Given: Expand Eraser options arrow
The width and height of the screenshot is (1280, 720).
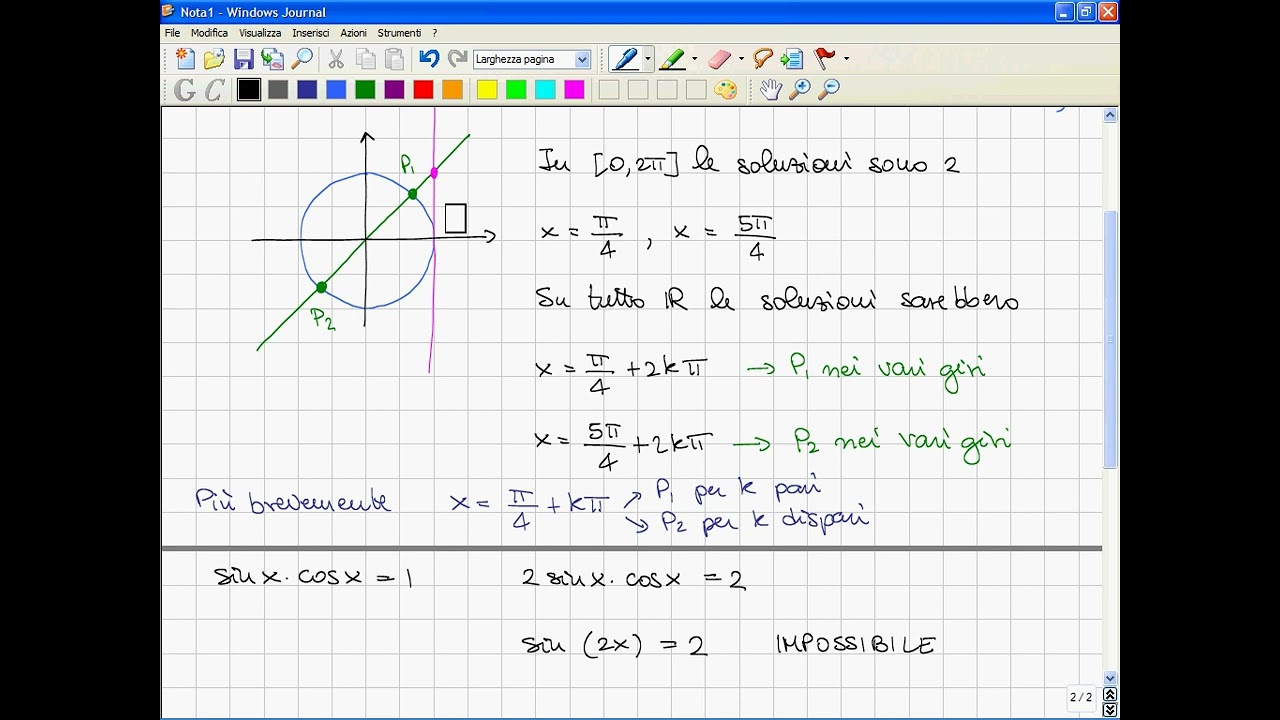Looking at the screenshot, I should [x=741, y=59].
